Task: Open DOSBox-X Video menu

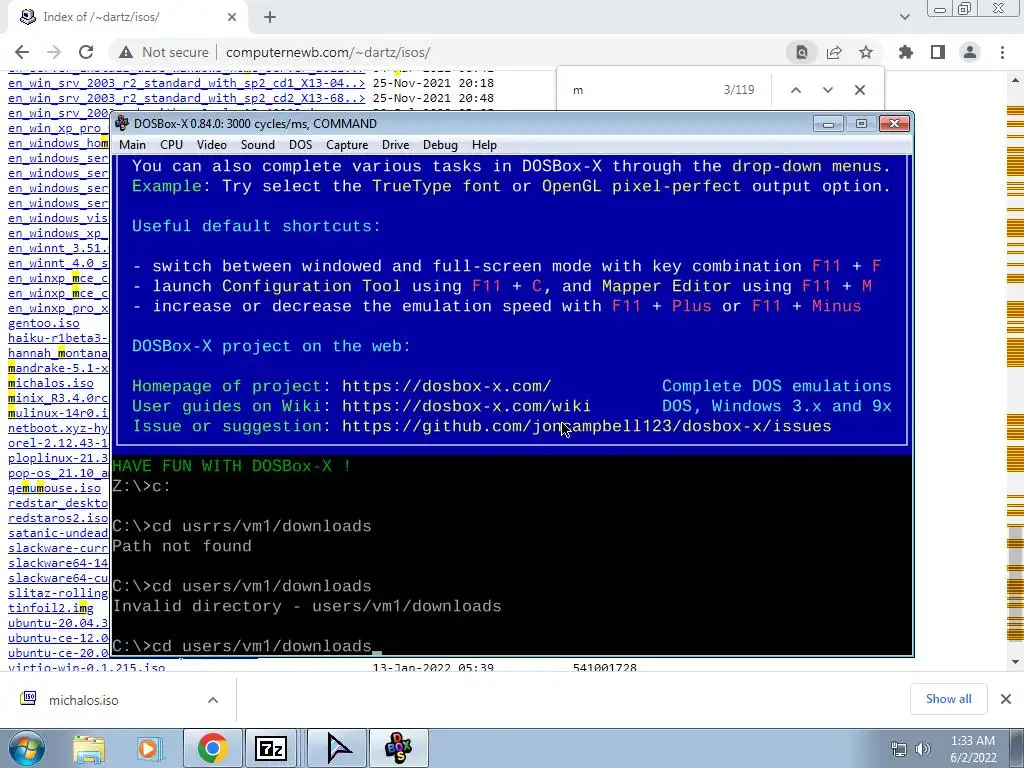Action: (212, 145)
